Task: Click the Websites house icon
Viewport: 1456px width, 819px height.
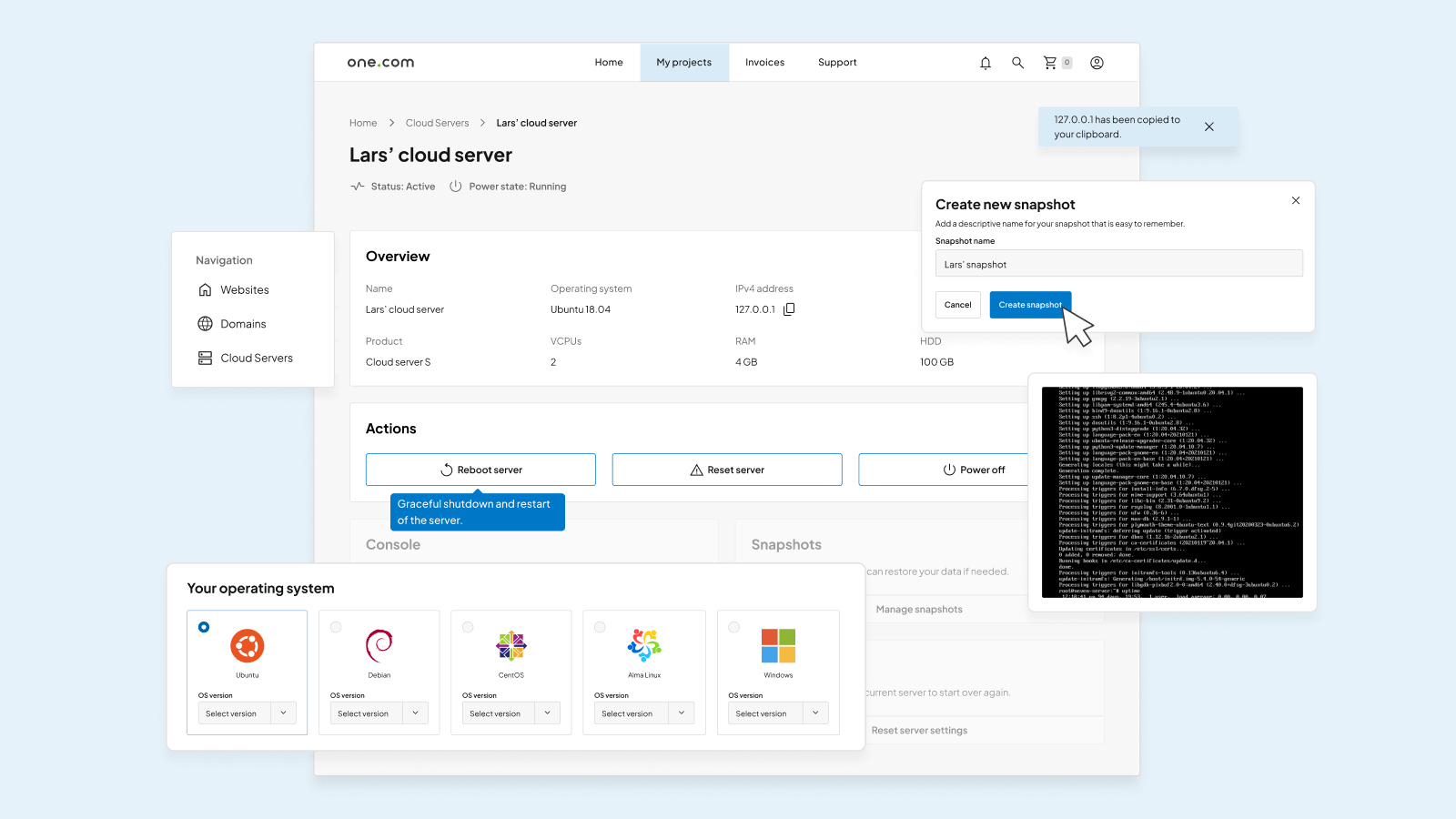Action: coord(206,289)
